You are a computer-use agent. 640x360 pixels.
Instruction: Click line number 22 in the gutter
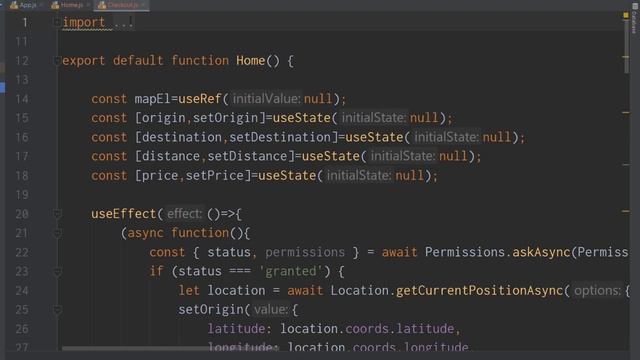pos(22,252)
